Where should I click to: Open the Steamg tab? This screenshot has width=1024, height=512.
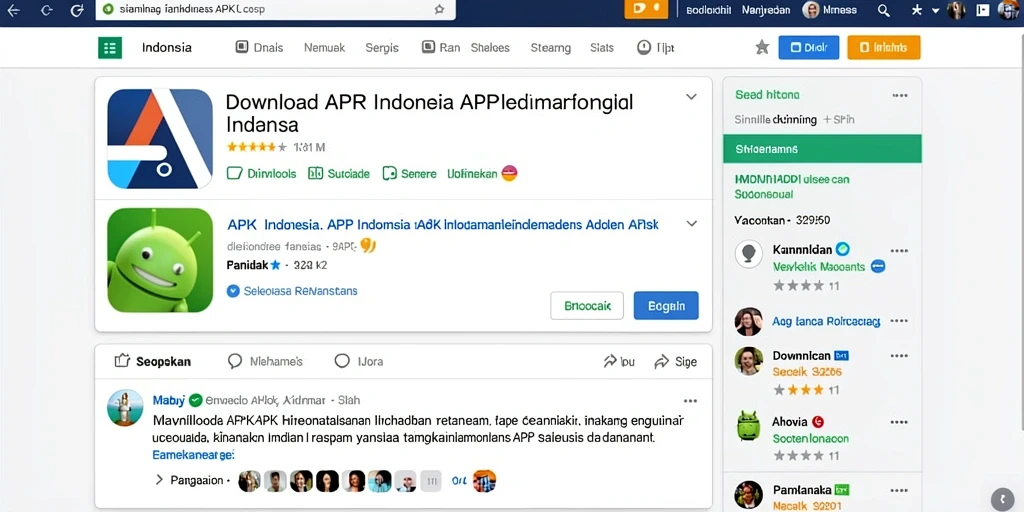(551, 48)
